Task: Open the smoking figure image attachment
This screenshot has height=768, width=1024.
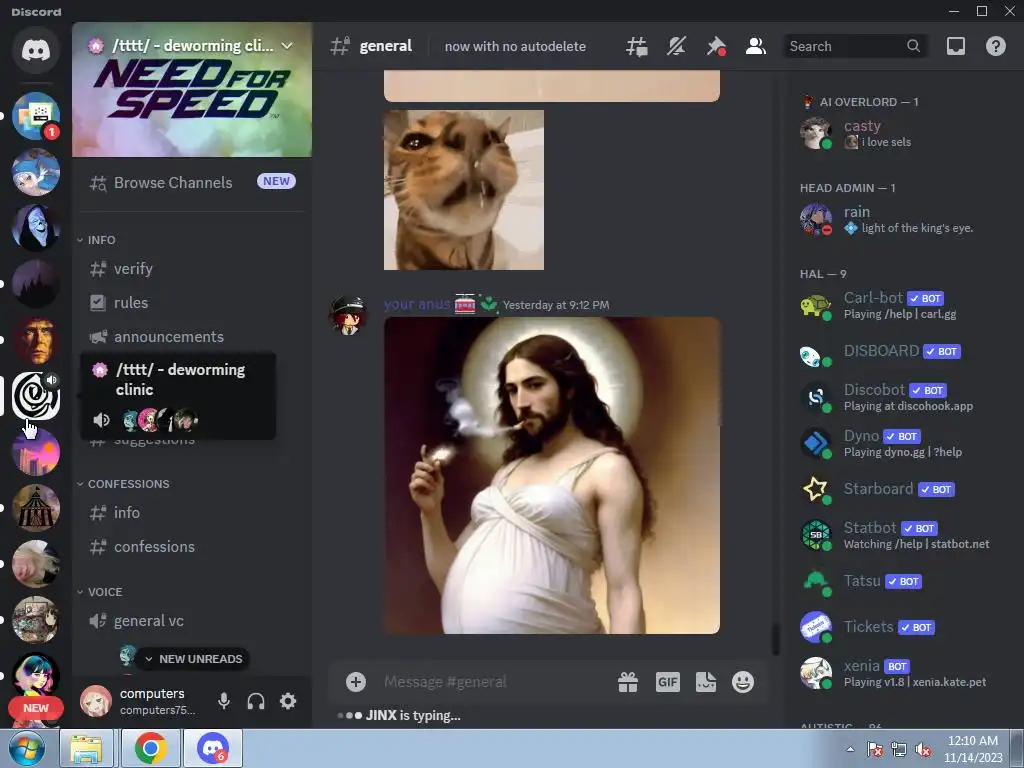Action: (x=552, y=475)
